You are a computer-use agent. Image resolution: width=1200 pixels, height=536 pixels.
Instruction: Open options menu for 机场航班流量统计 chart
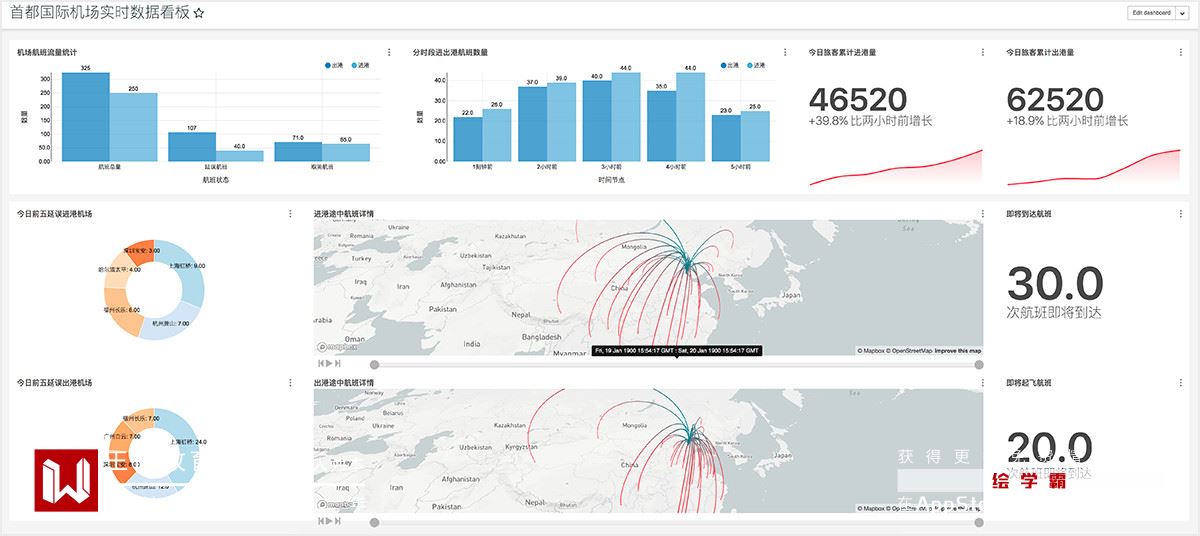(389, 52)
